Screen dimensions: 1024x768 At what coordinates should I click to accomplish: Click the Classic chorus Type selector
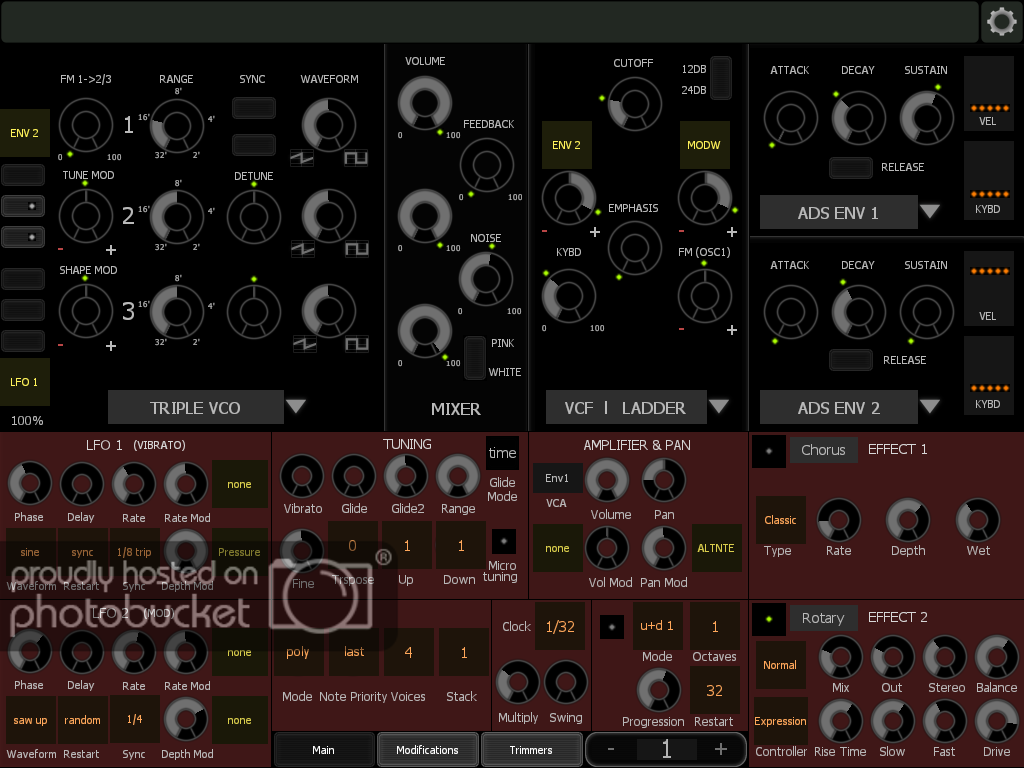coord(780,520)
